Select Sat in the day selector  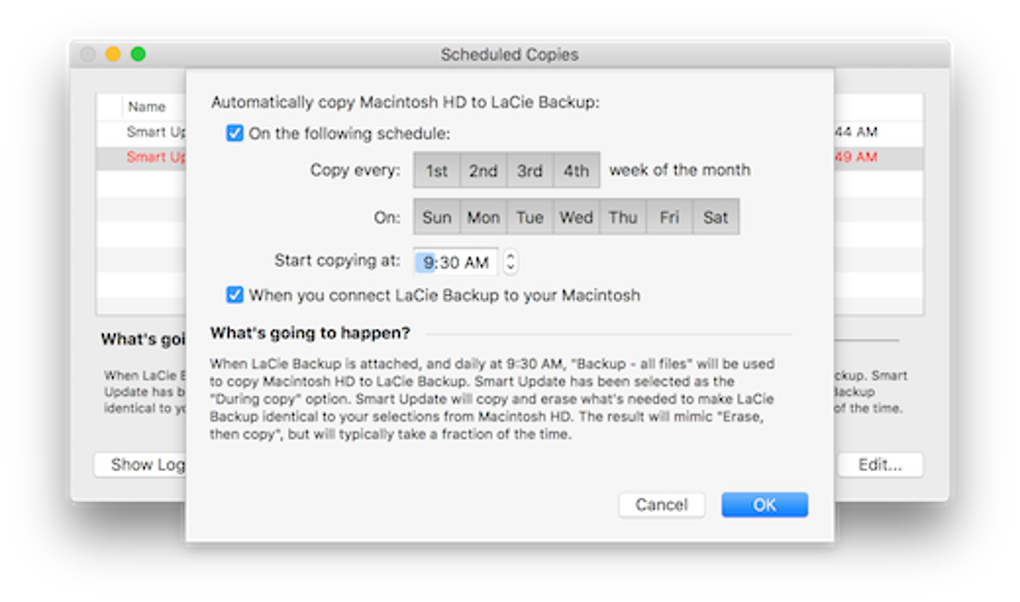click(716, 217)
